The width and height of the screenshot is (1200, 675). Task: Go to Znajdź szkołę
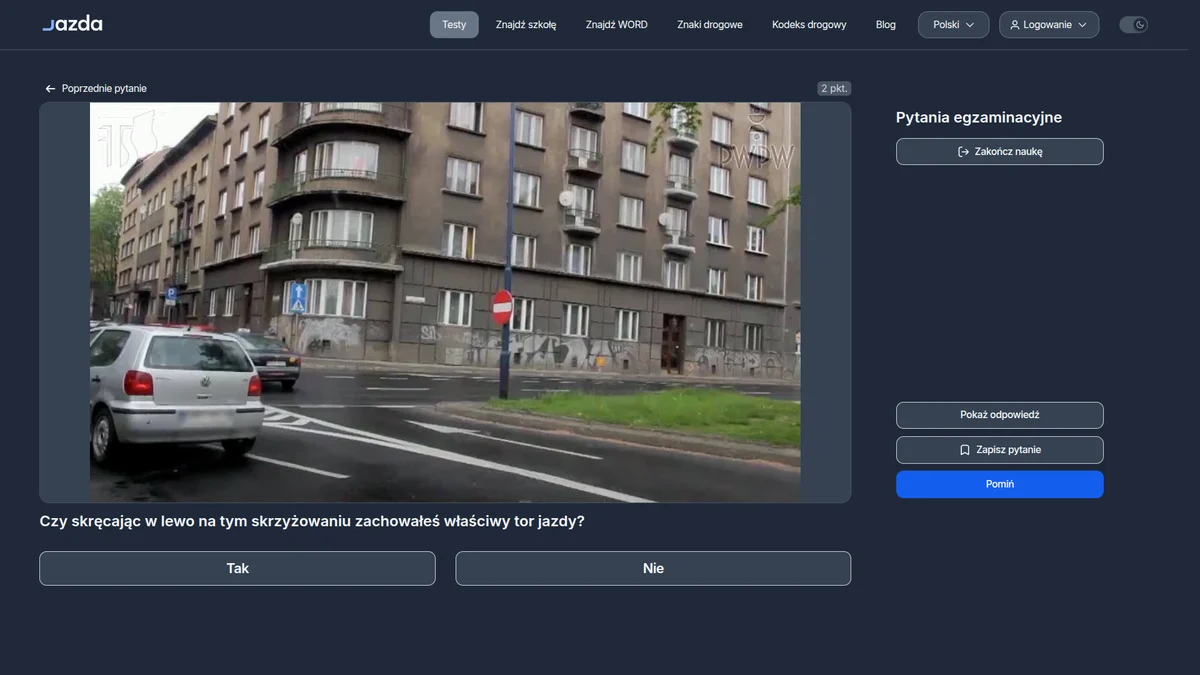pos(526,25)
